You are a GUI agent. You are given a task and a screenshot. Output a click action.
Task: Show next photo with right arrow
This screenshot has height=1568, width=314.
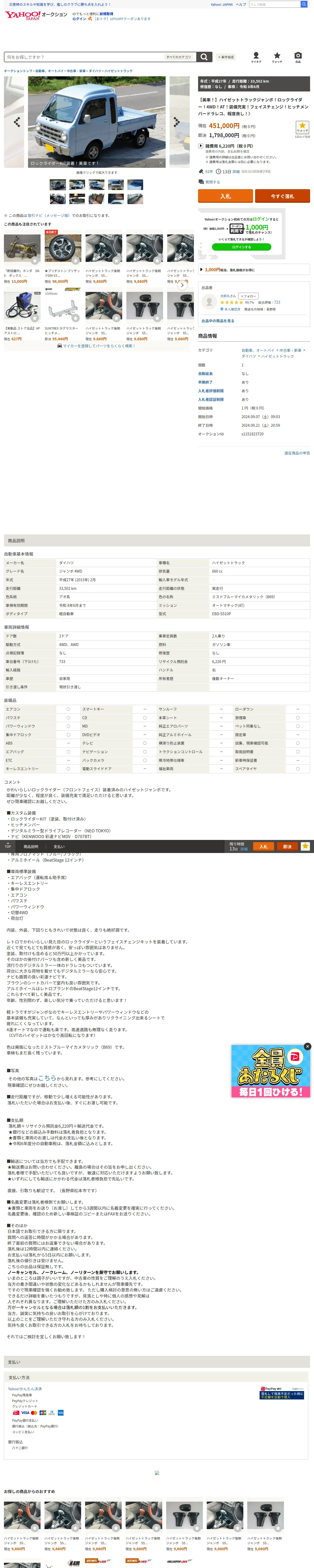177,122
